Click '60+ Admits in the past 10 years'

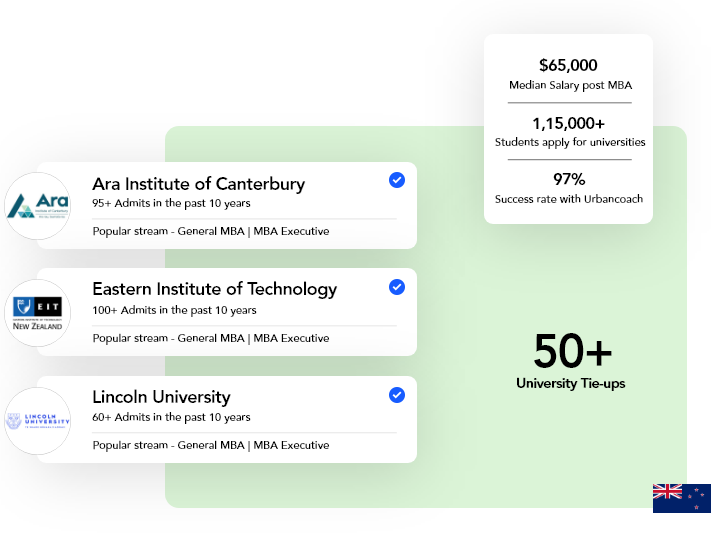pos(171,417)
